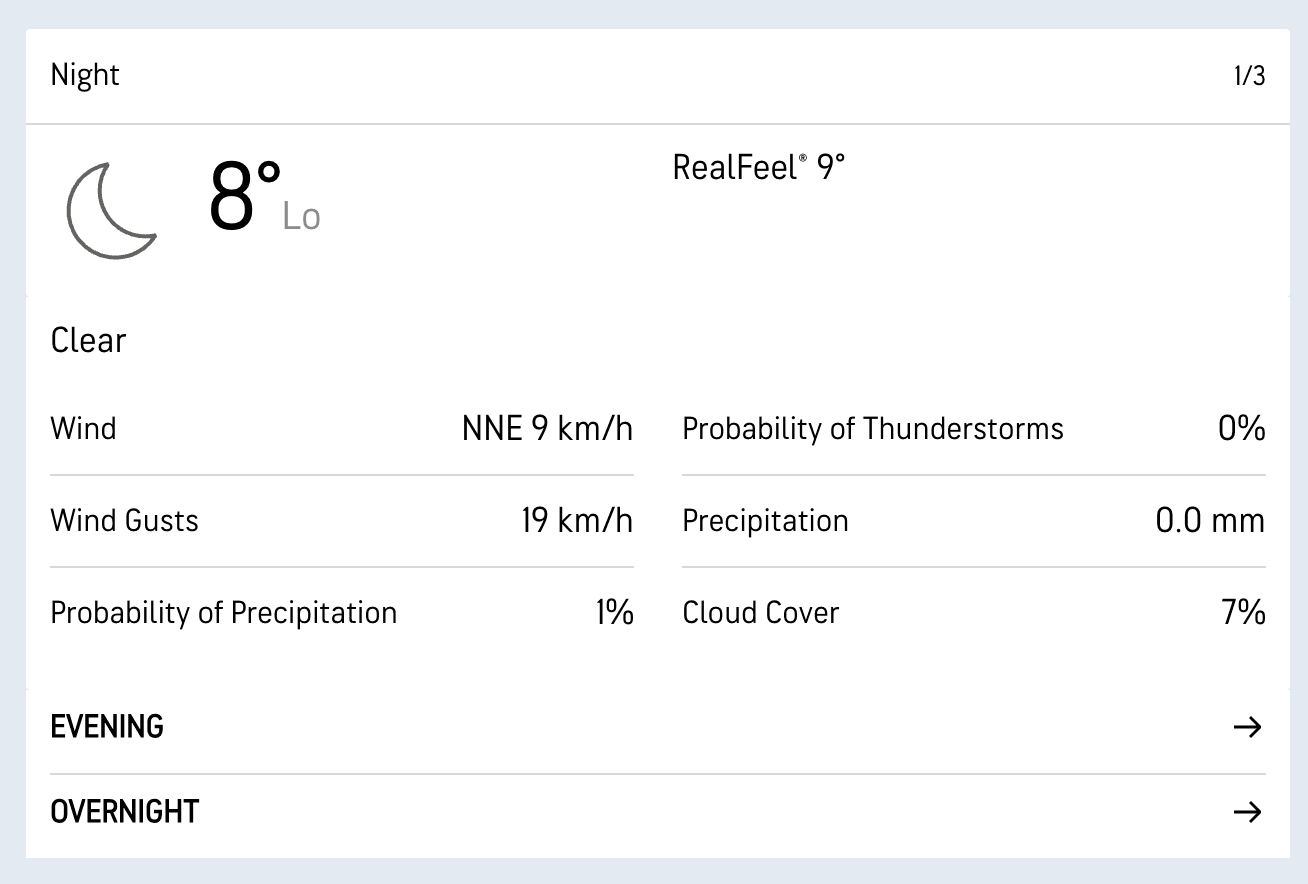Click the 1/3 page indicator
Image resolution: width=1308 pixels, height=884 pixels.
click(1249, 76)
